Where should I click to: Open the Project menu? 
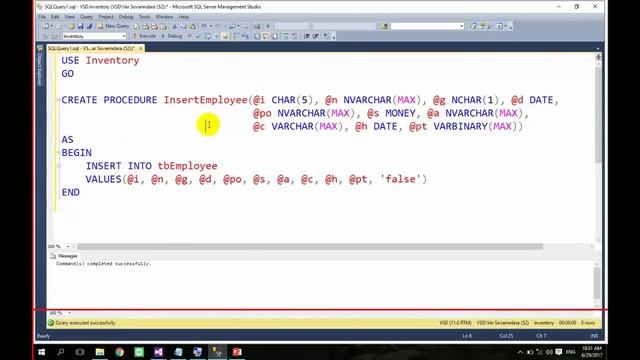click(x=106, y=17)
